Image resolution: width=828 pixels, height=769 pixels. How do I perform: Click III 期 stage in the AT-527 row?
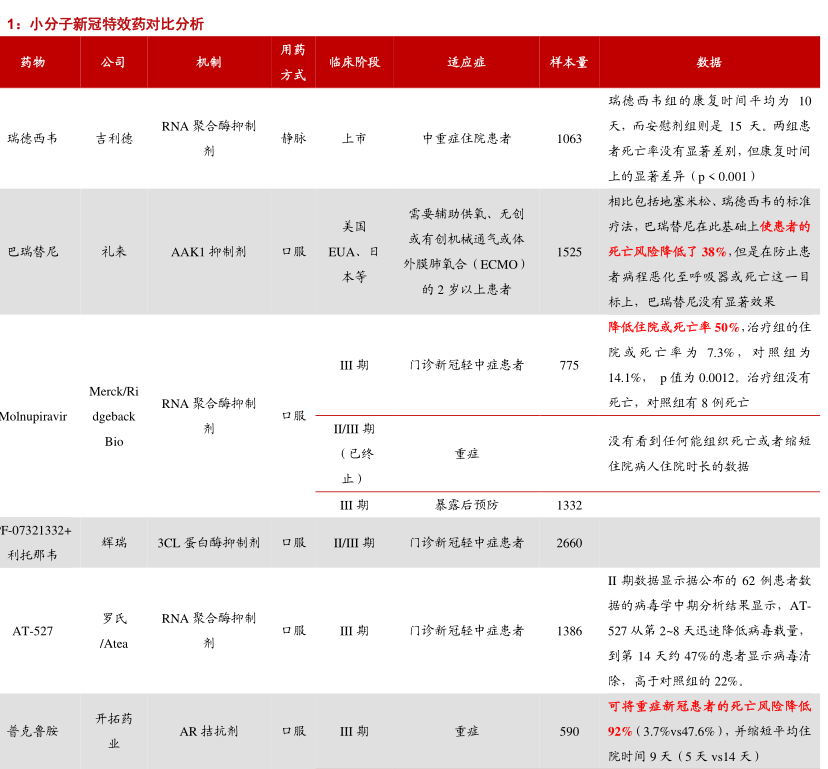[x=354, y=631]
